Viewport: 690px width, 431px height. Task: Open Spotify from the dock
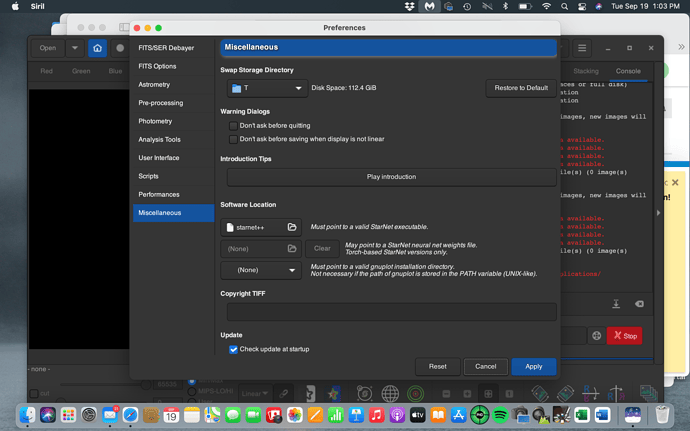[x=500, y=414]
